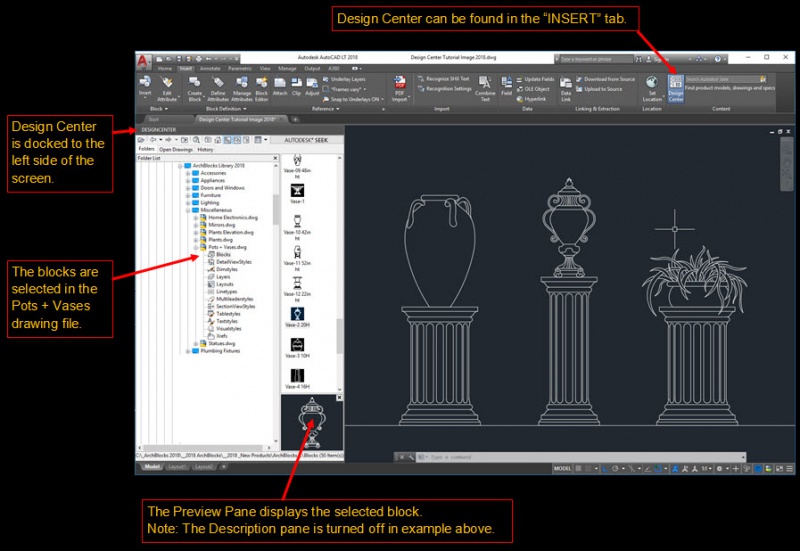Launch the Create Block tool
Screen dimensions: 800x551
[194, 88]
